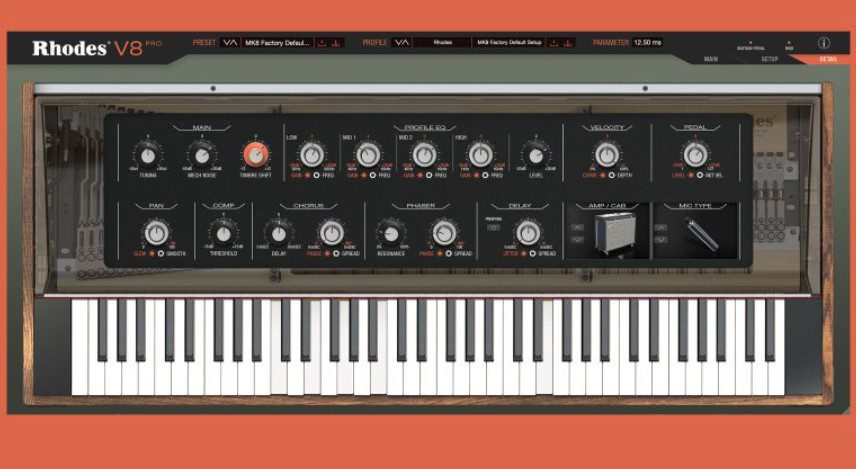Switch to the DETAIL tab
This screenshot has width=856, height=469.
click(828, 59)
